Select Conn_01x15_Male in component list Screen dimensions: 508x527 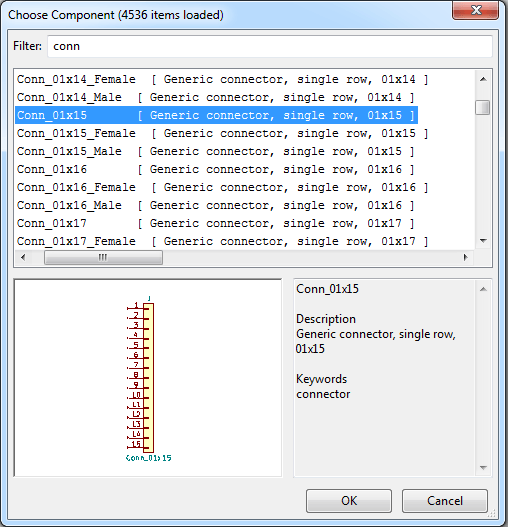[x=216, y=152]
